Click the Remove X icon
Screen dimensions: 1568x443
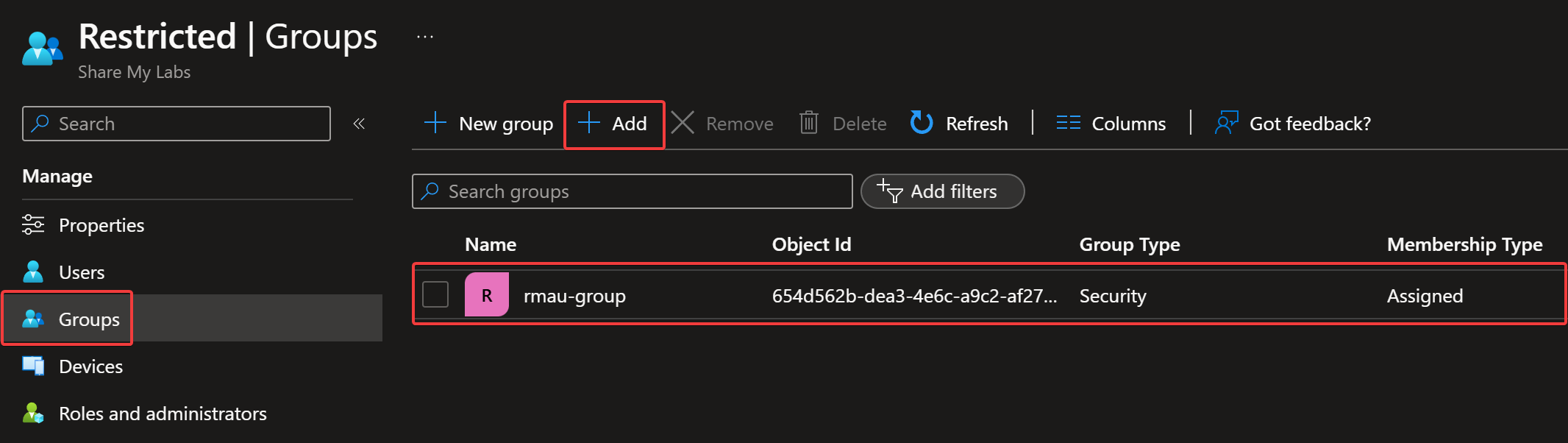[683, 123]
